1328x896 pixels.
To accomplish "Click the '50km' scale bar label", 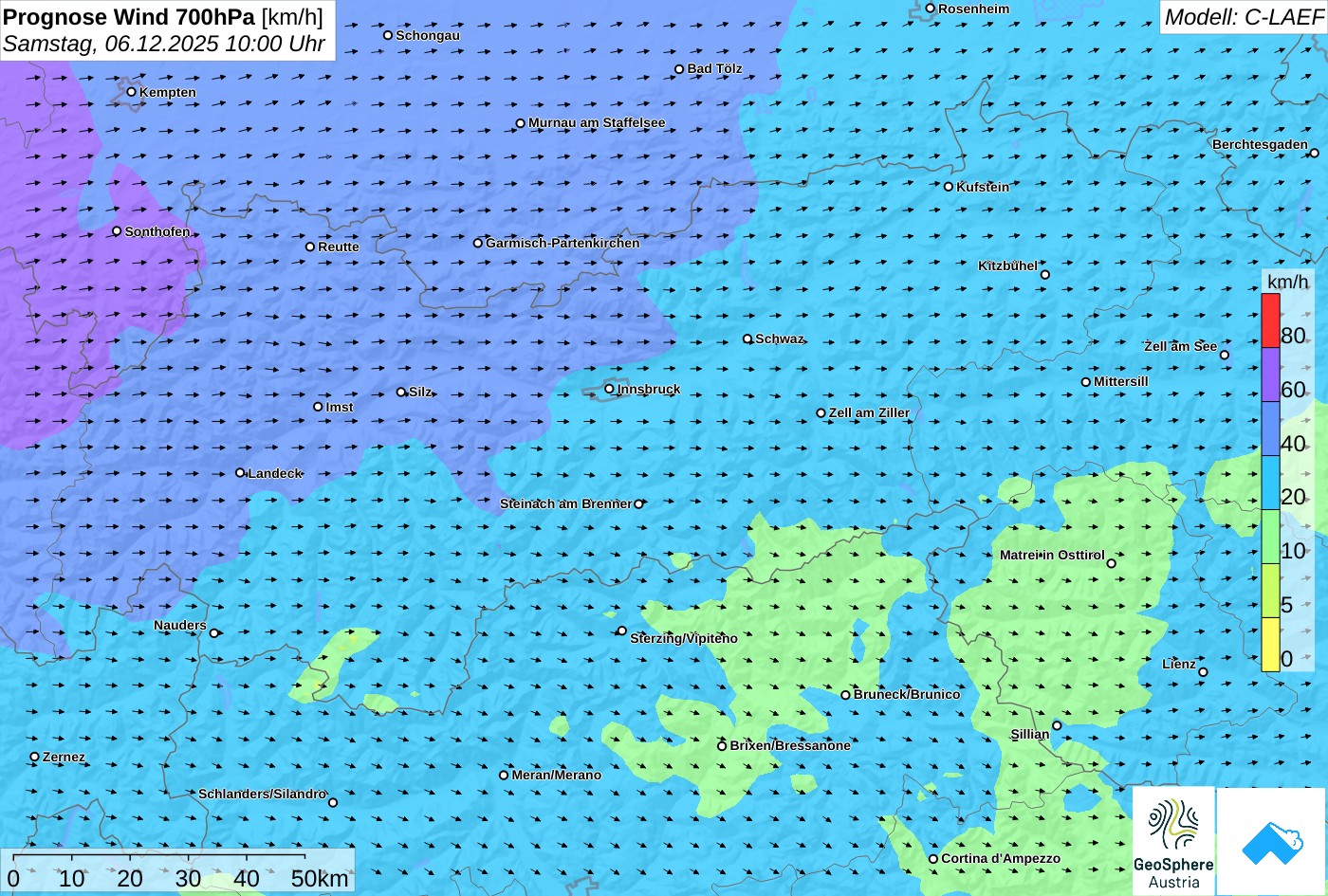I will (320, 878).
